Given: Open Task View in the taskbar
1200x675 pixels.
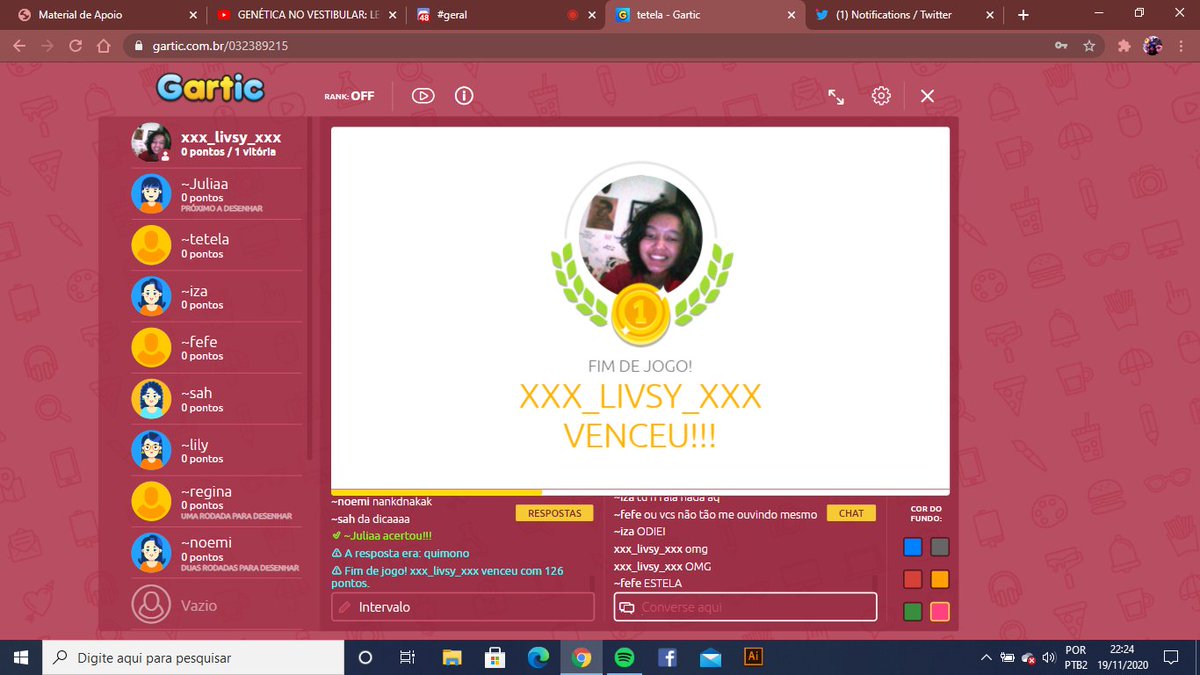Looking at the screenshot, I should (408, 658).
